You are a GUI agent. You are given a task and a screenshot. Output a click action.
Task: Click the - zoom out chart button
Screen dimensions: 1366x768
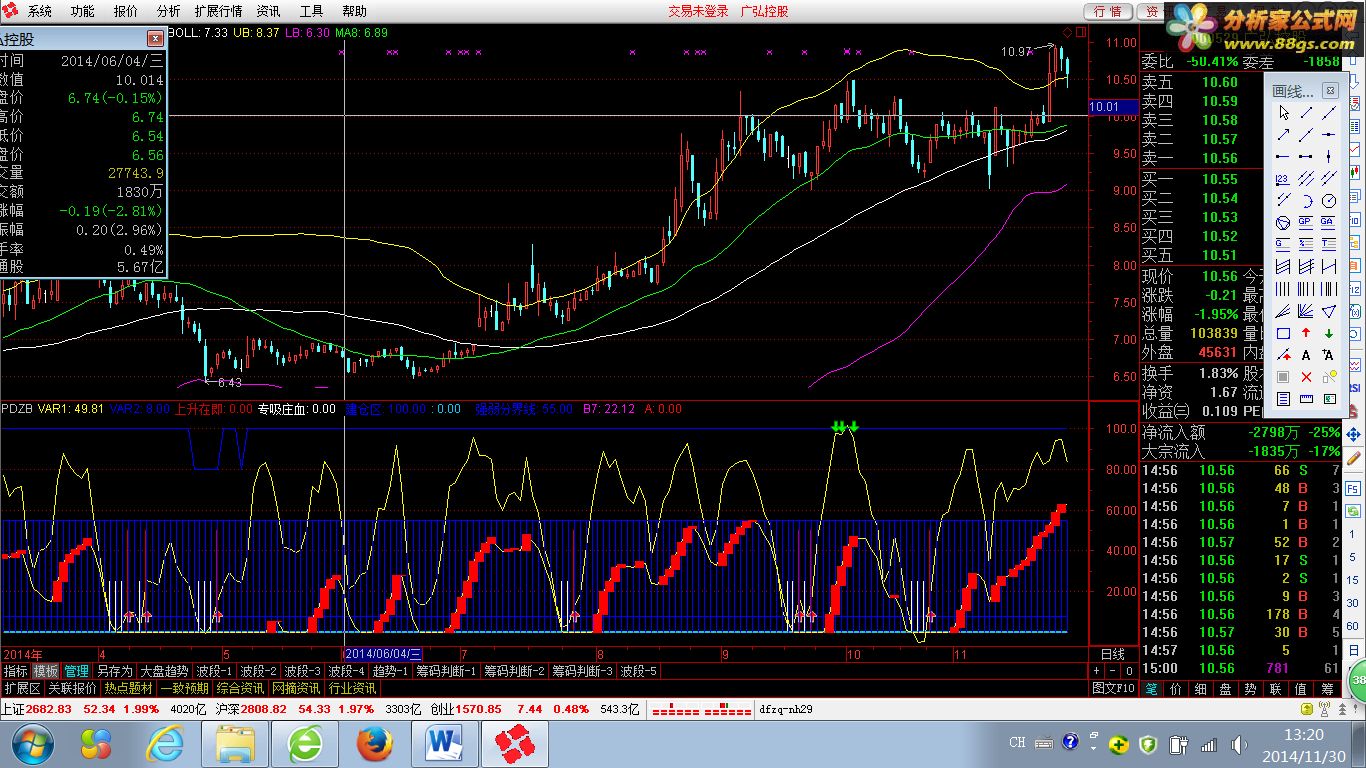1112,671
